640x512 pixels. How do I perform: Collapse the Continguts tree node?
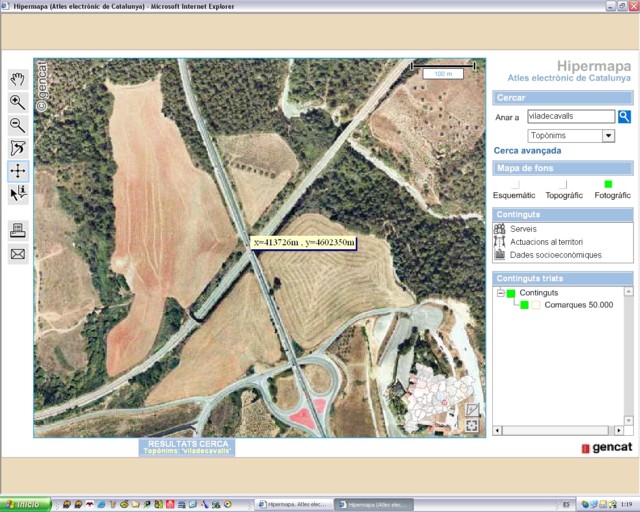[x=500, y=293]
